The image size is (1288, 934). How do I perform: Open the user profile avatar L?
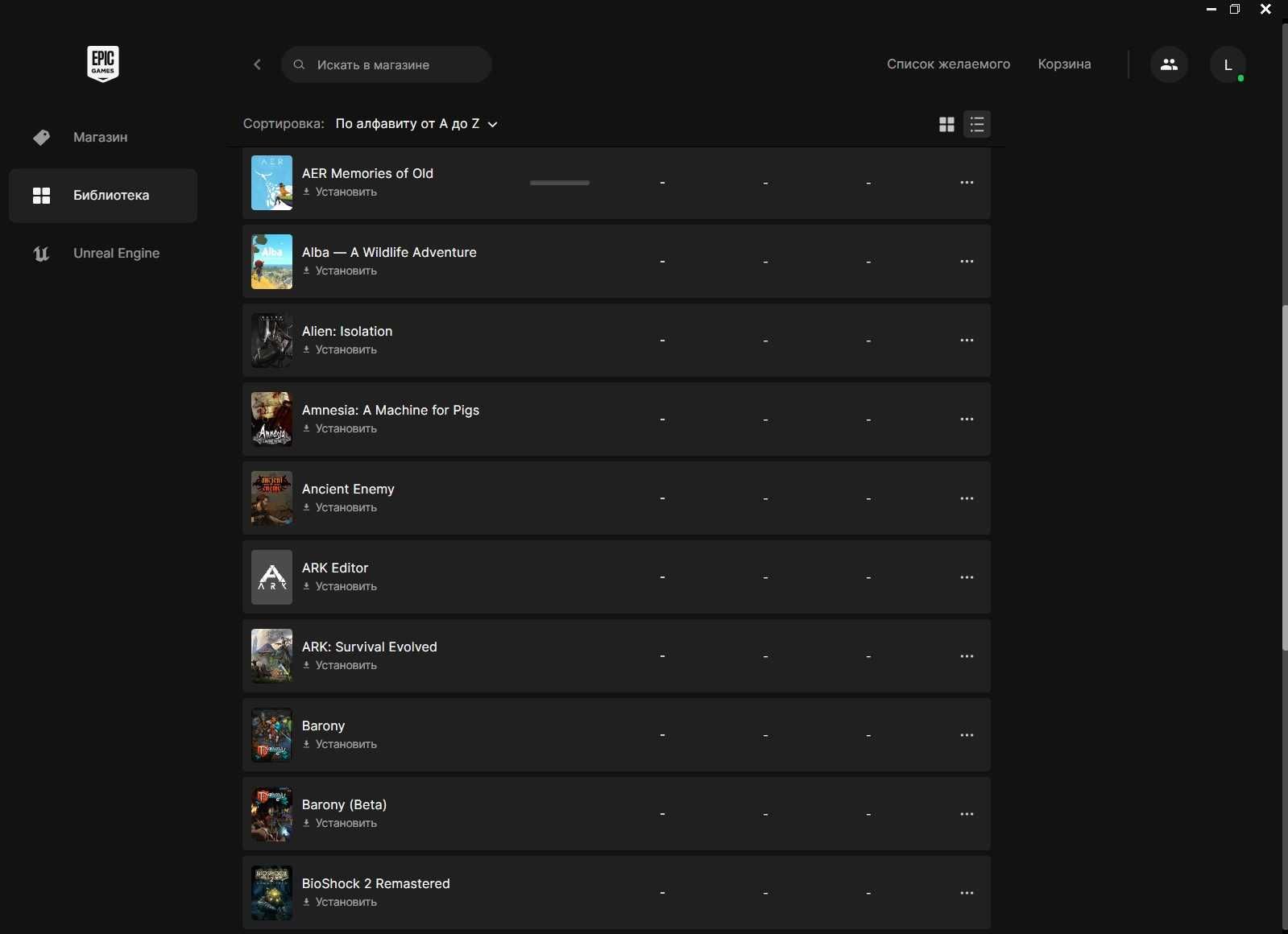coord(1228,64)
